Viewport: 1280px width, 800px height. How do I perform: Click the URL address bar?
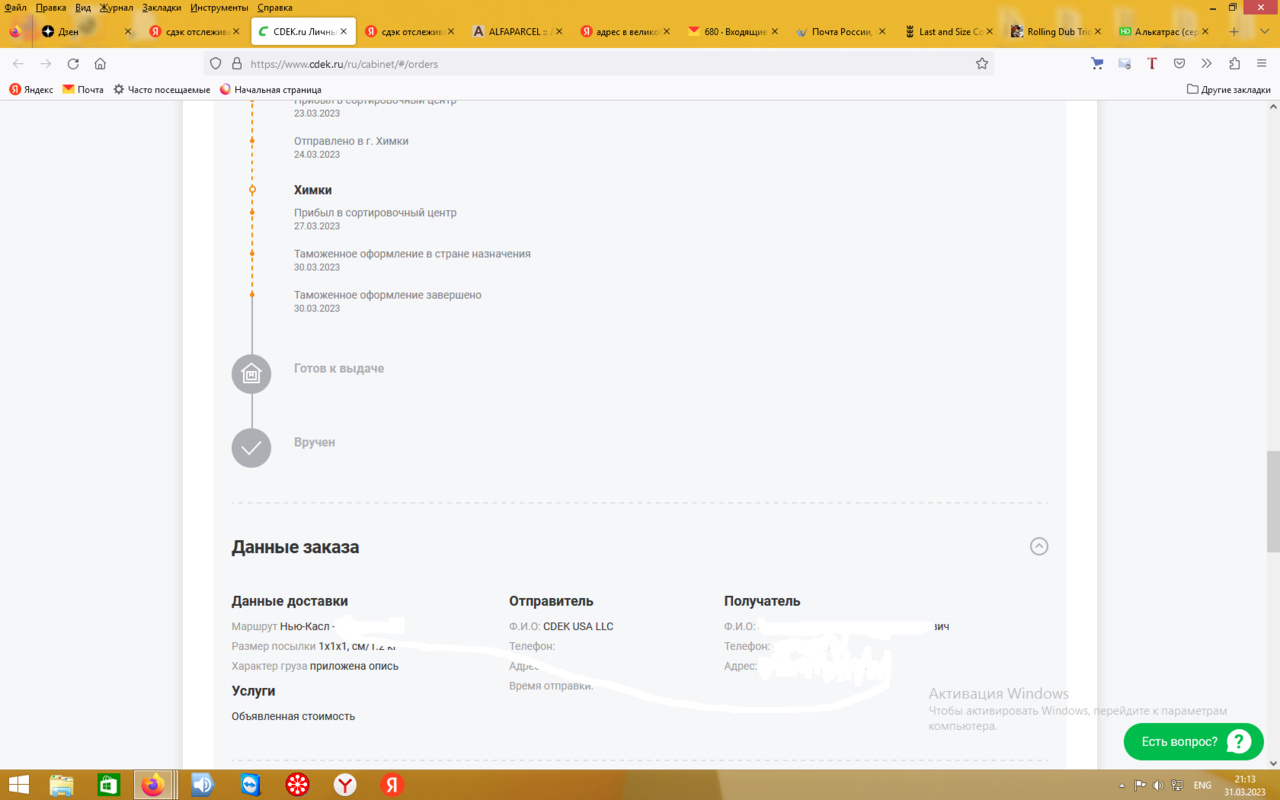click(600, 64)
